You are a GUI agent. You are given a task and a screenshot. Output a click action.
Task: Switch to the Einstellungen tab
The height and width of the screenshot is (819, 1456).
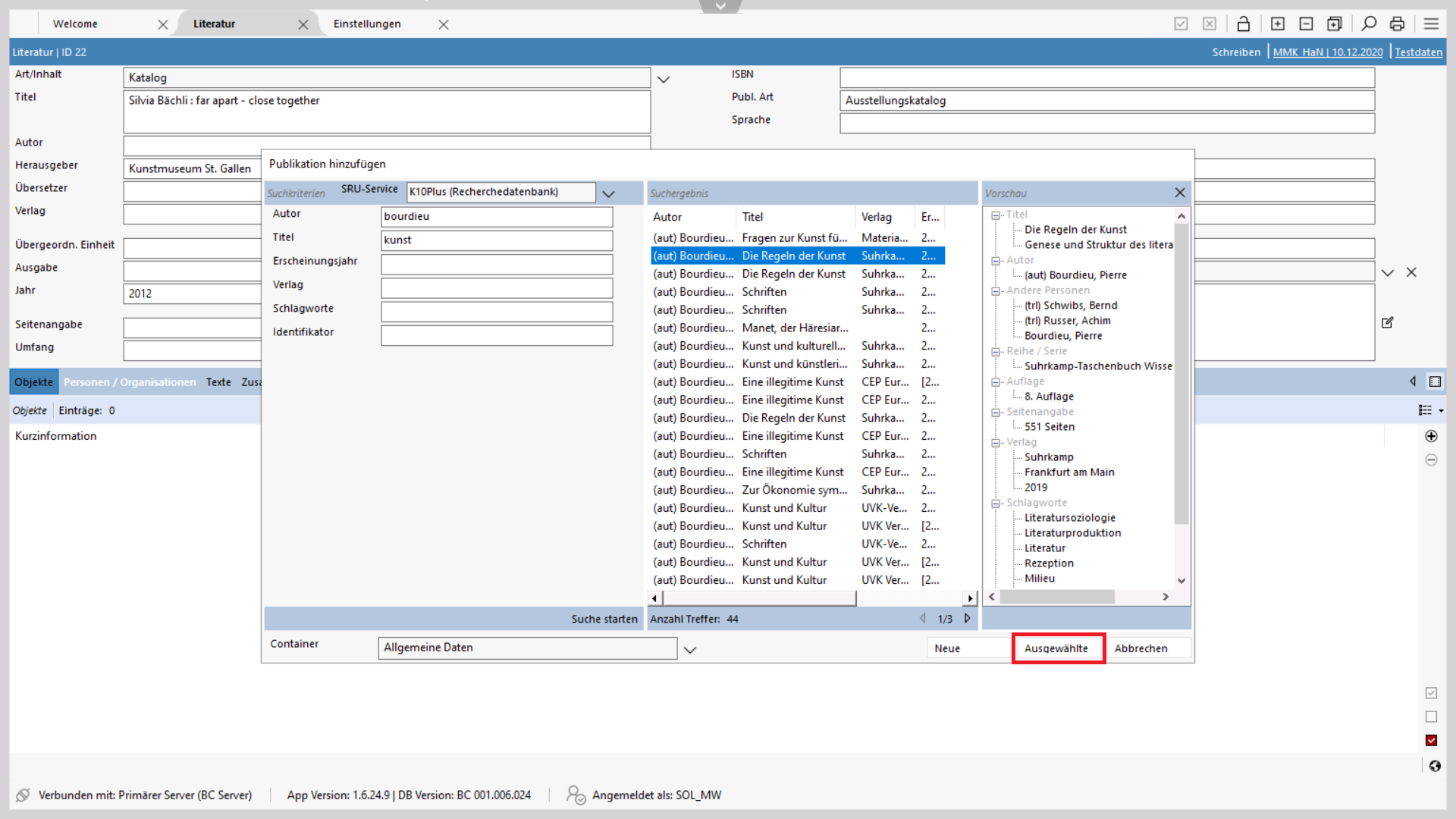367,24
